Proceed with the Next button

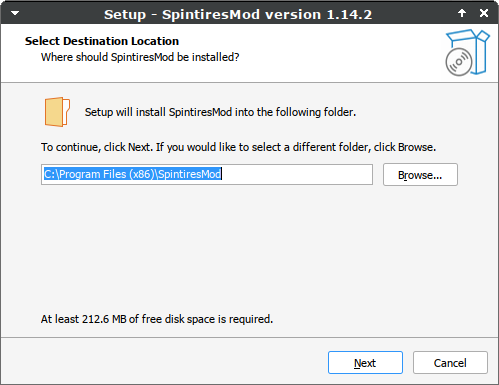[x=365, y=362]
